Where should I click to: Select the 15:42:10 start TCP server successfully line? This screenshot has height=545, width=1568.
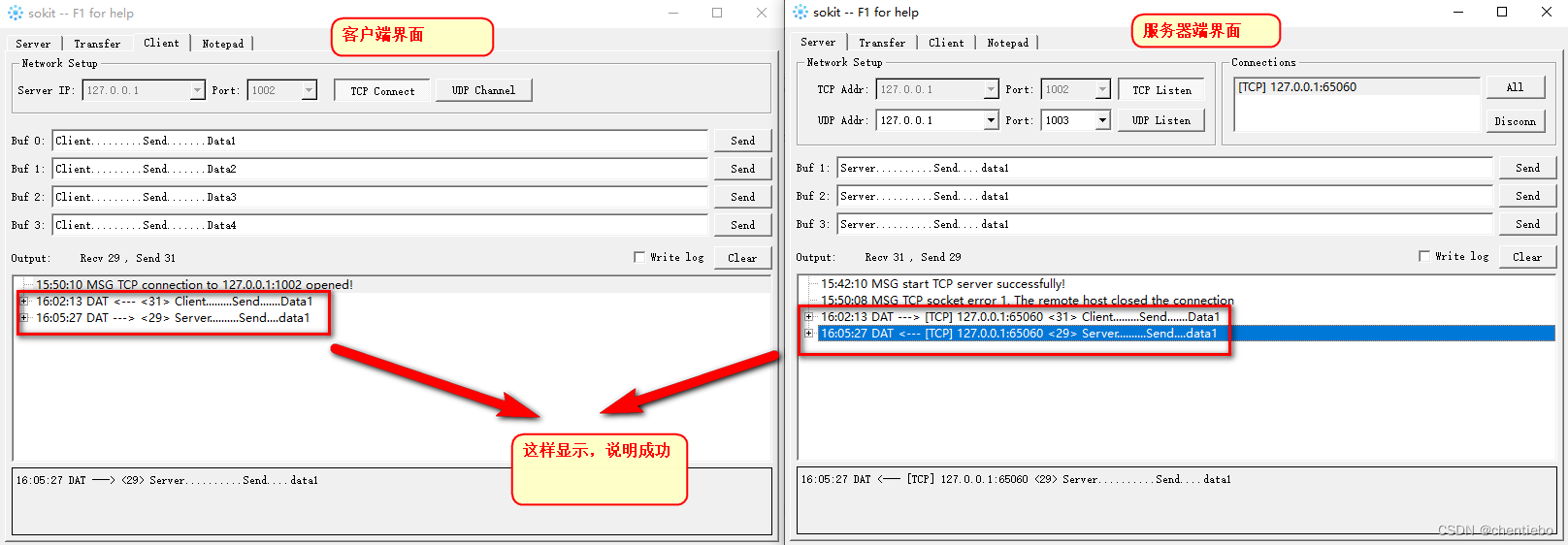[x=943, y=284]
